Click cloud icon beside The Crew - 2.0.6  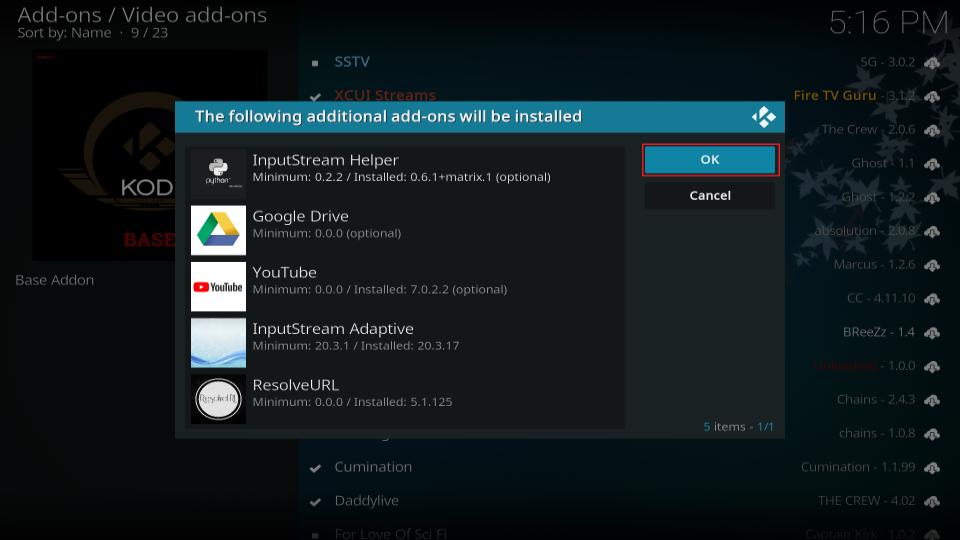932,130
